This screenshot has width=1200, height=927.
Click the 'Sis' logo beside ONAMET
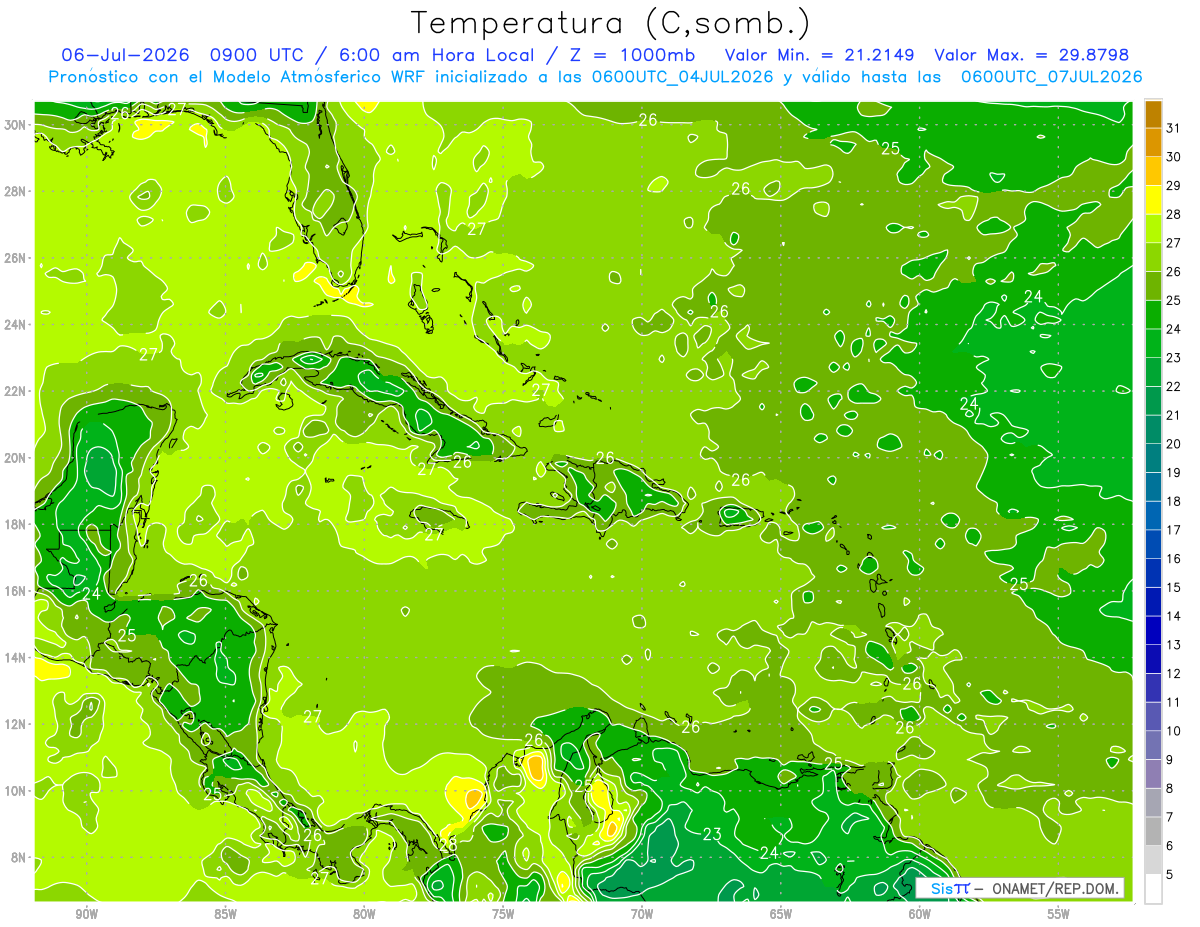point(943,888)
